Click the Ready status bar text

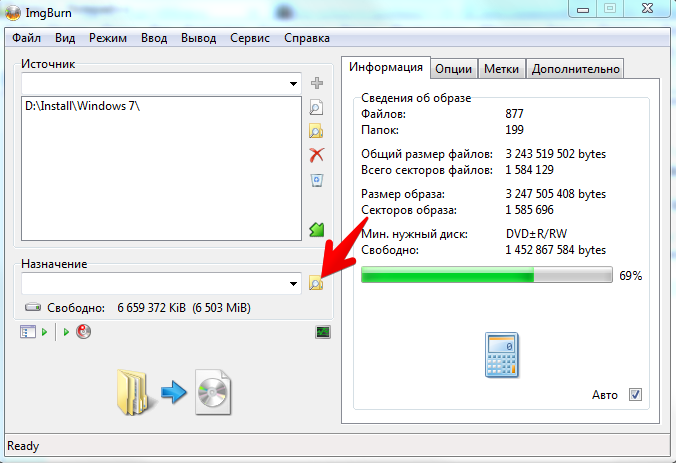[23, 446]
